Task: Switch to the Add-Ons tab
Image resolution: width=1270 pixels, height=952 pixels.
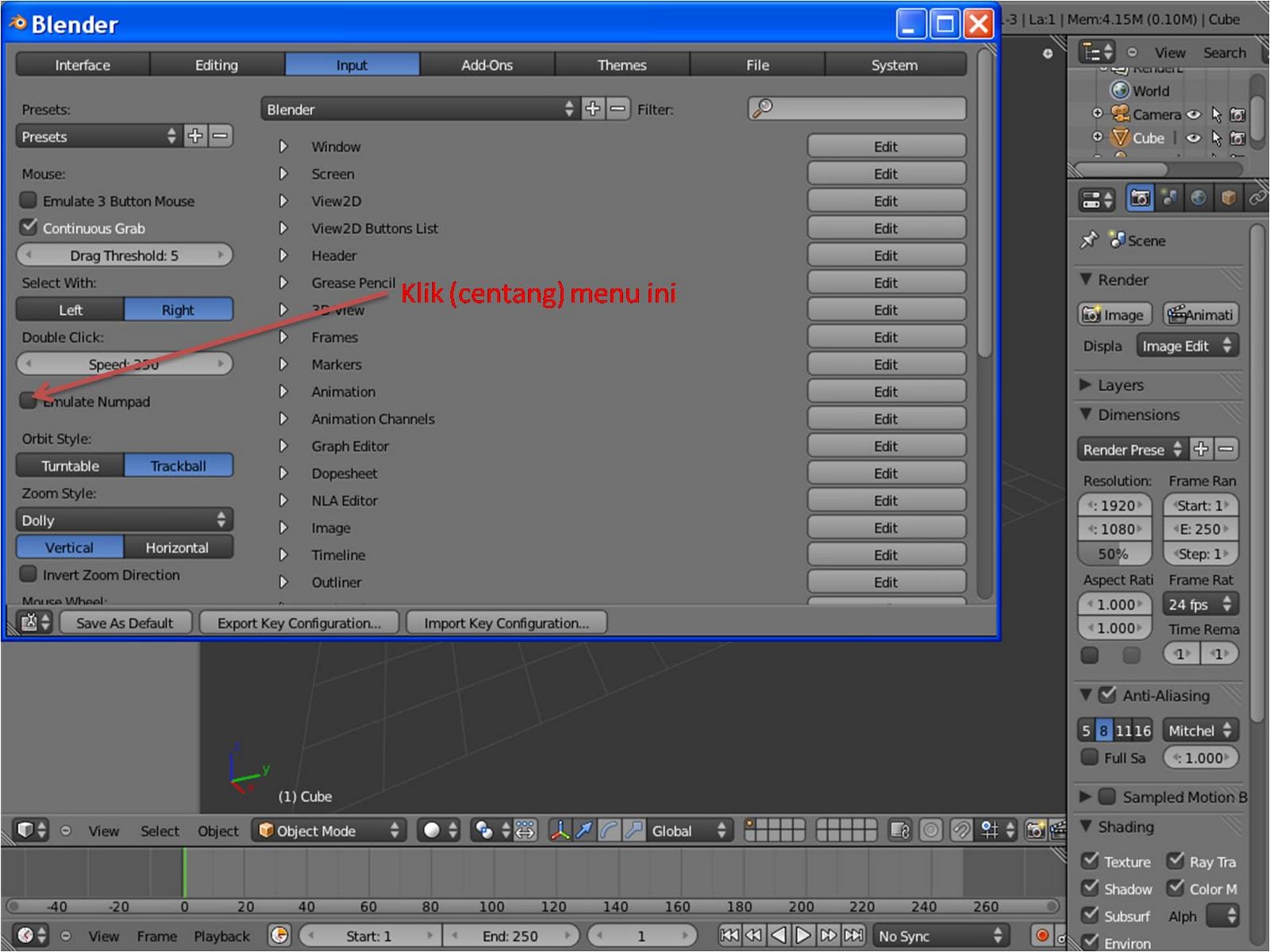Action: [x=487, y=65]
